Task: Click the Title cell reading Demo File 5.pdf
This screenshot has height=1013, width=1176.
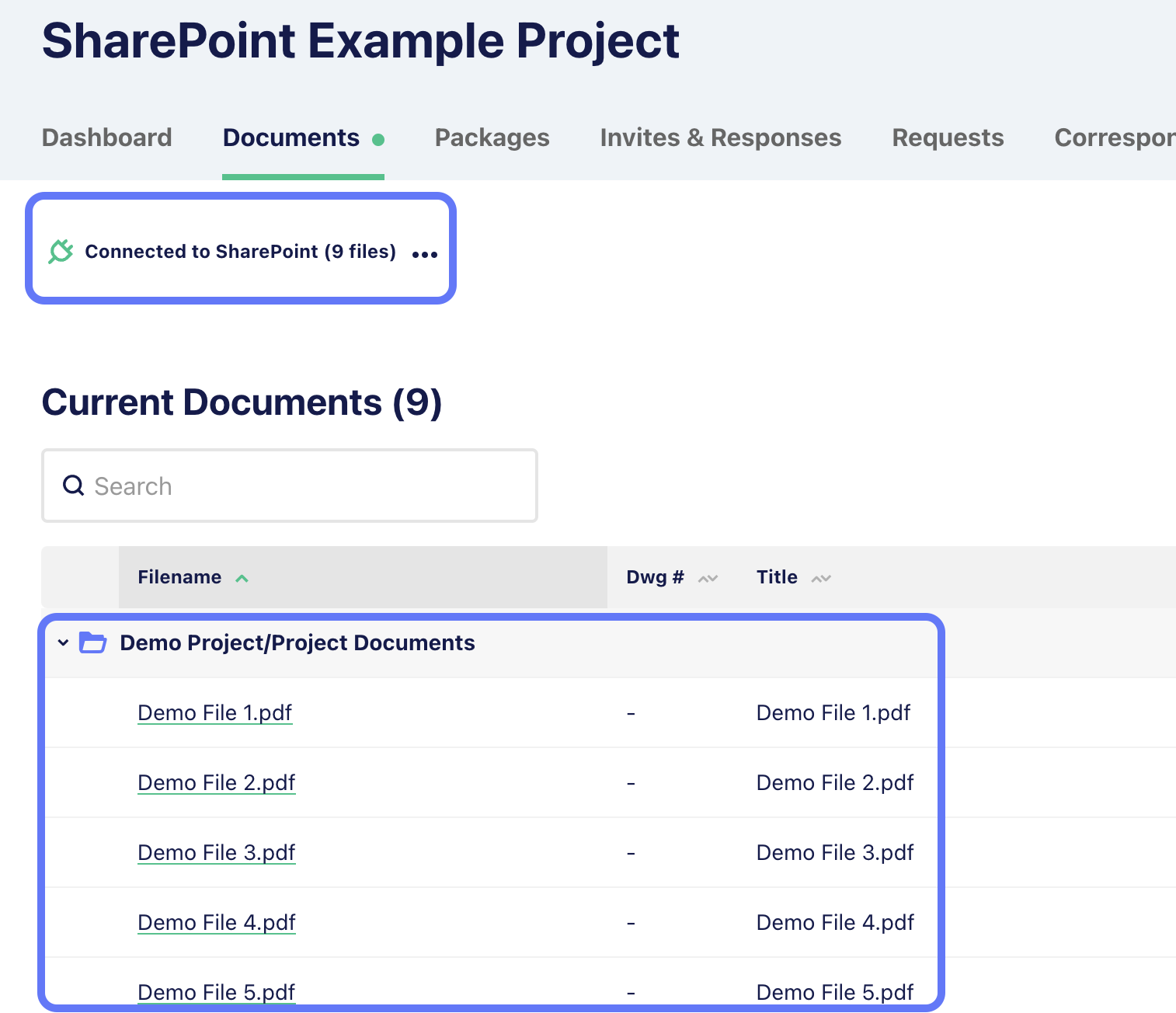Action: tap(835, 992)
